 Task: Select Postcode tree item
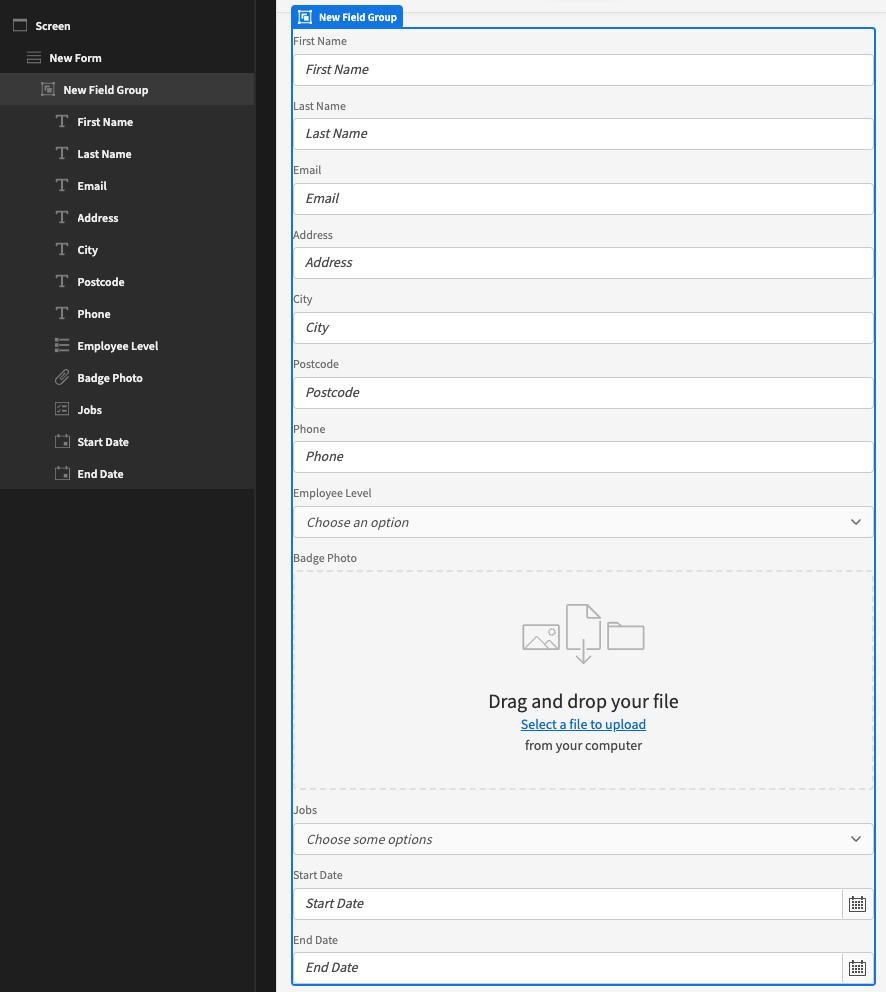click(x=127, y=282)
